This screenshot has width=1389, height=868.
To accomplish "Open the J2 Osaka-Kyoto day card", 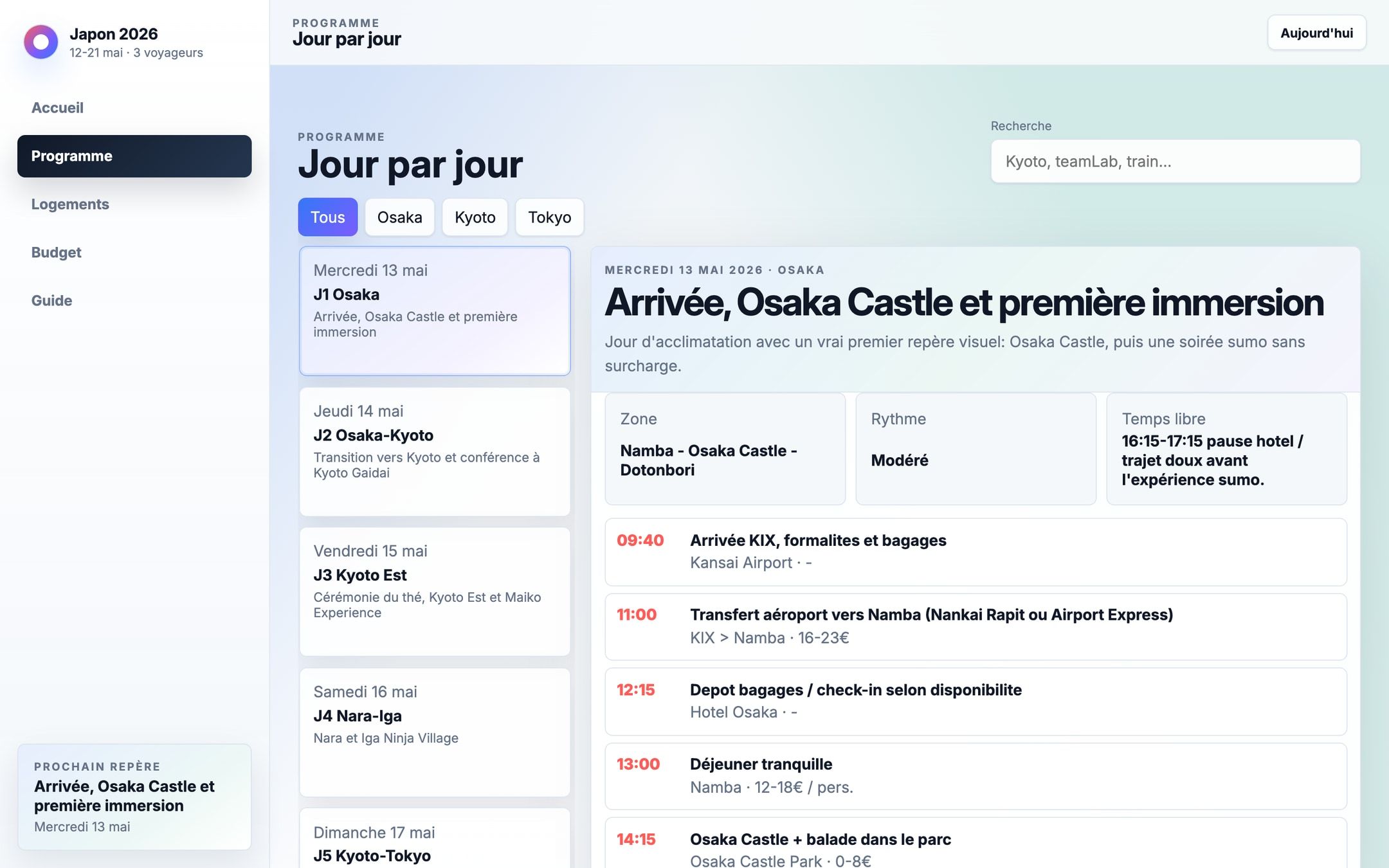I will point(435,451).
